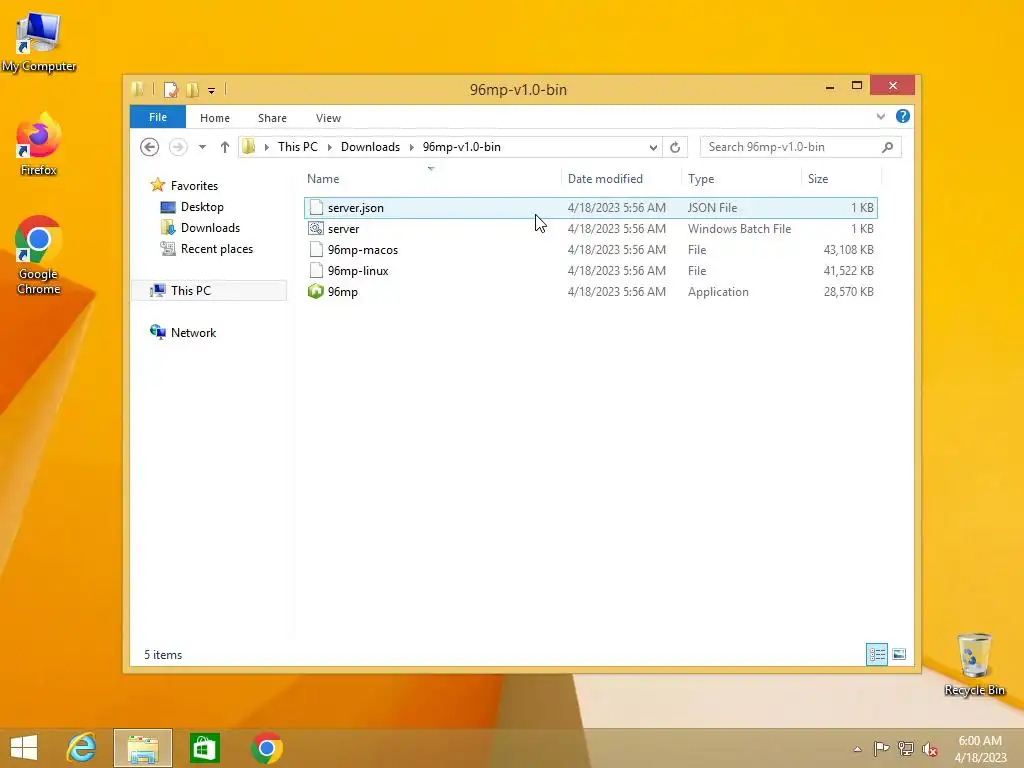Select the server batch file
Viewport: 1024px width, 768px height.
coord(590,229)
